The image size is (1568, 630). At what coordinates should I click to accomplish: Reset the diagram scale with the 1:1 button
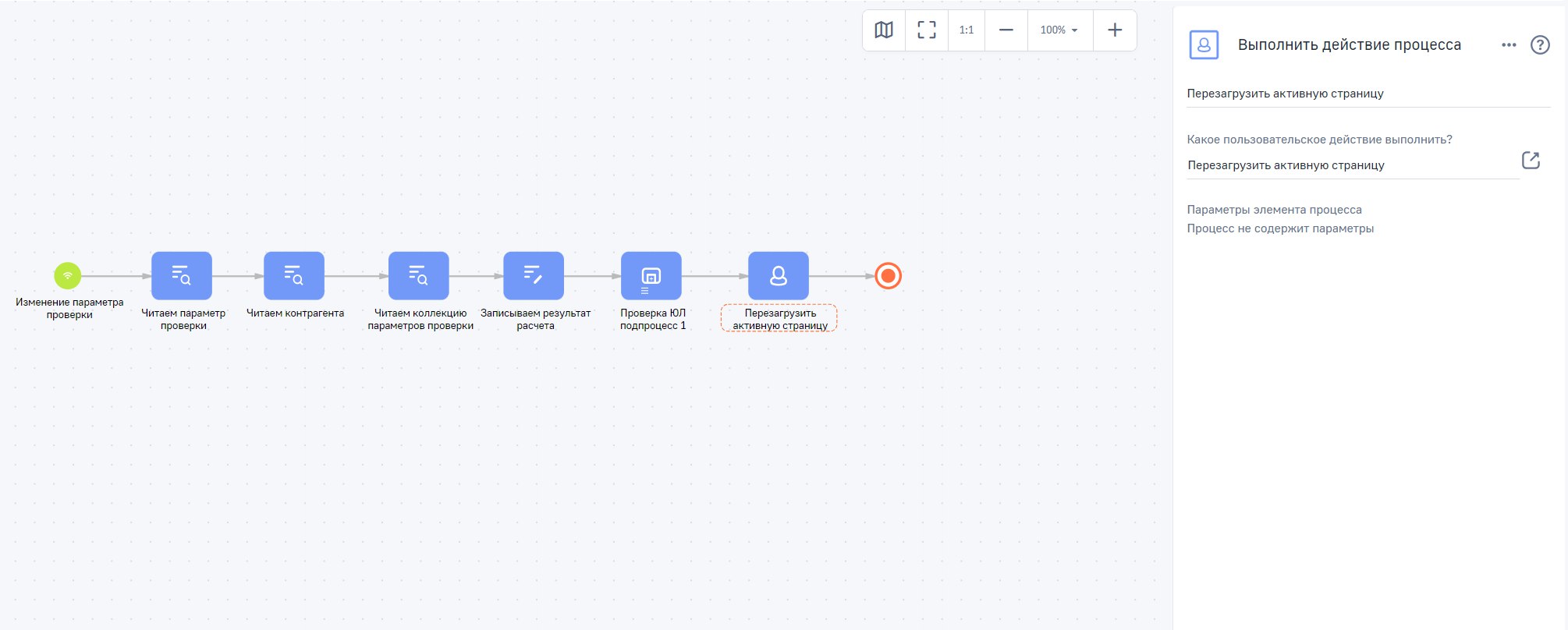point(967,30)
